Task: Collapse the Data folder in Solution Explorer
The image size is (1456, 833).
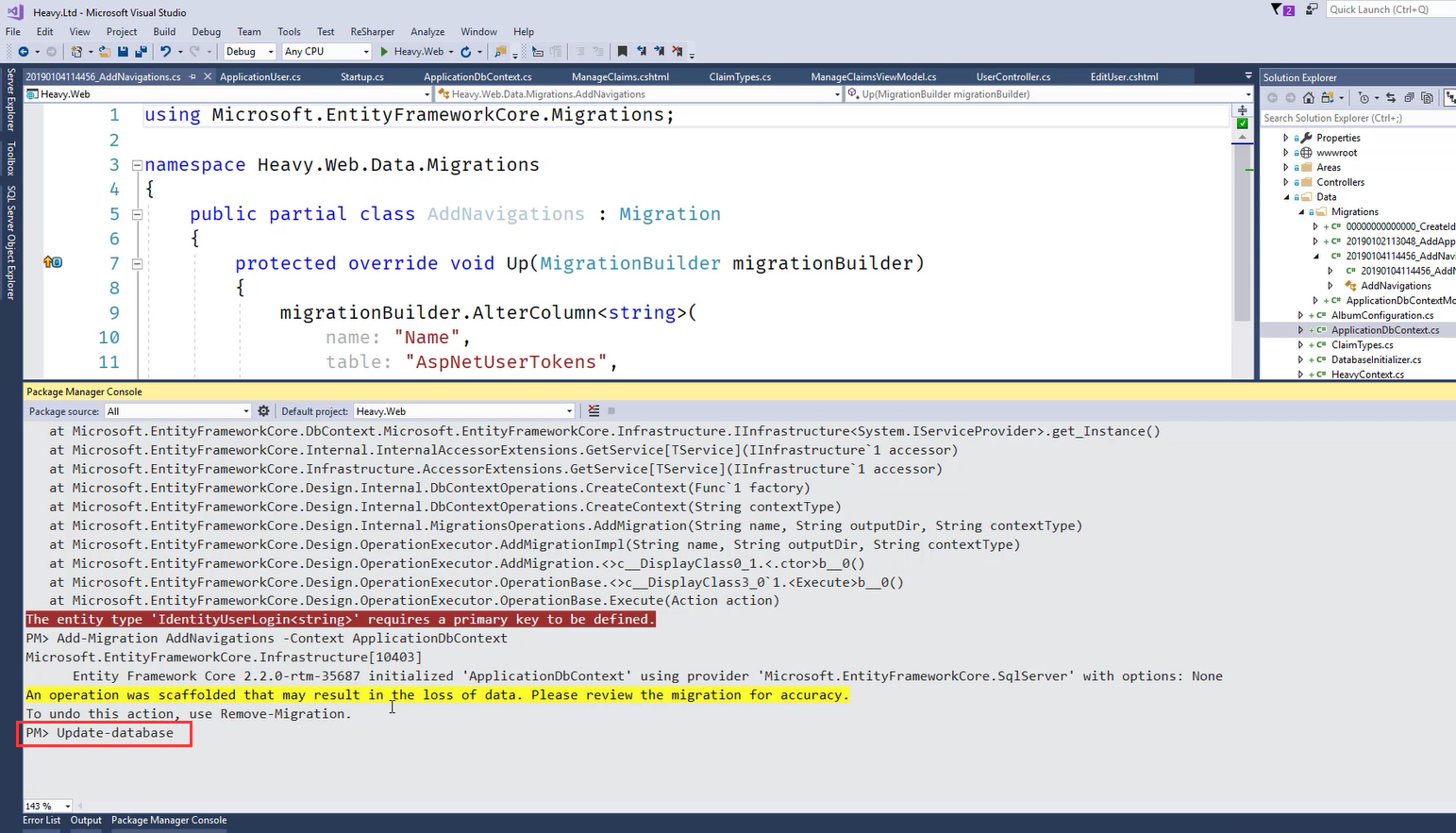Action: pos(1285,197)
